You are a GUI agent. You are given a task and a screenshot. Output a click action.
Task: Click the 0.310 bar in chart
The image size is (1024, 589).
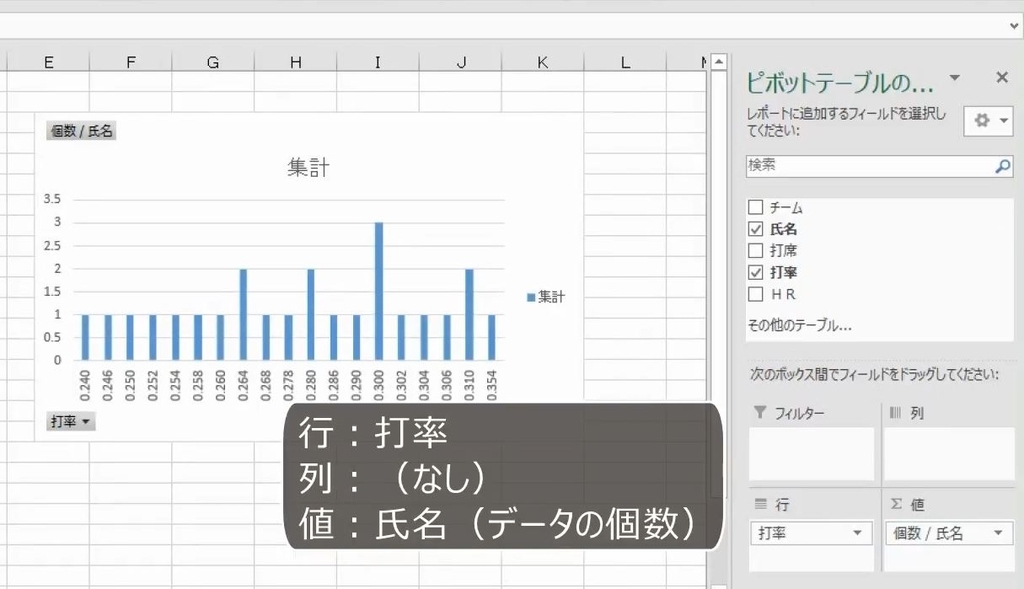point(469,314)
